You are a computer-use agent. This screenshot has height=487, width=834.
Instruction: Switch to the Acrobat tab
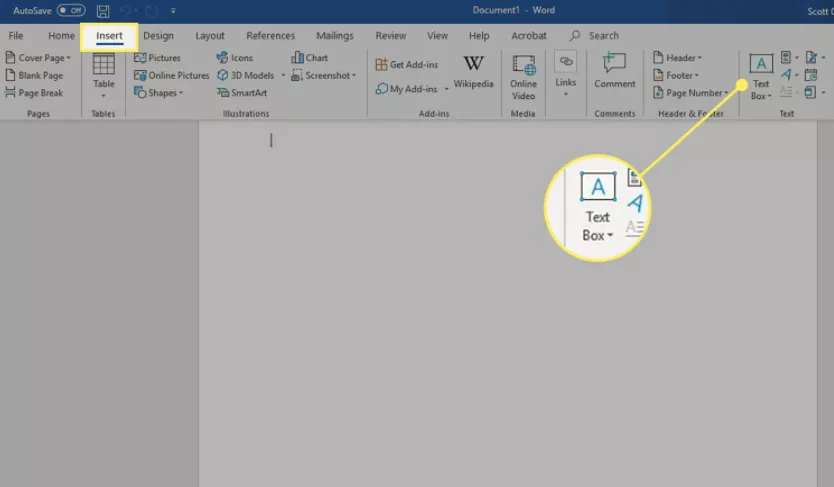coord(529,36)
